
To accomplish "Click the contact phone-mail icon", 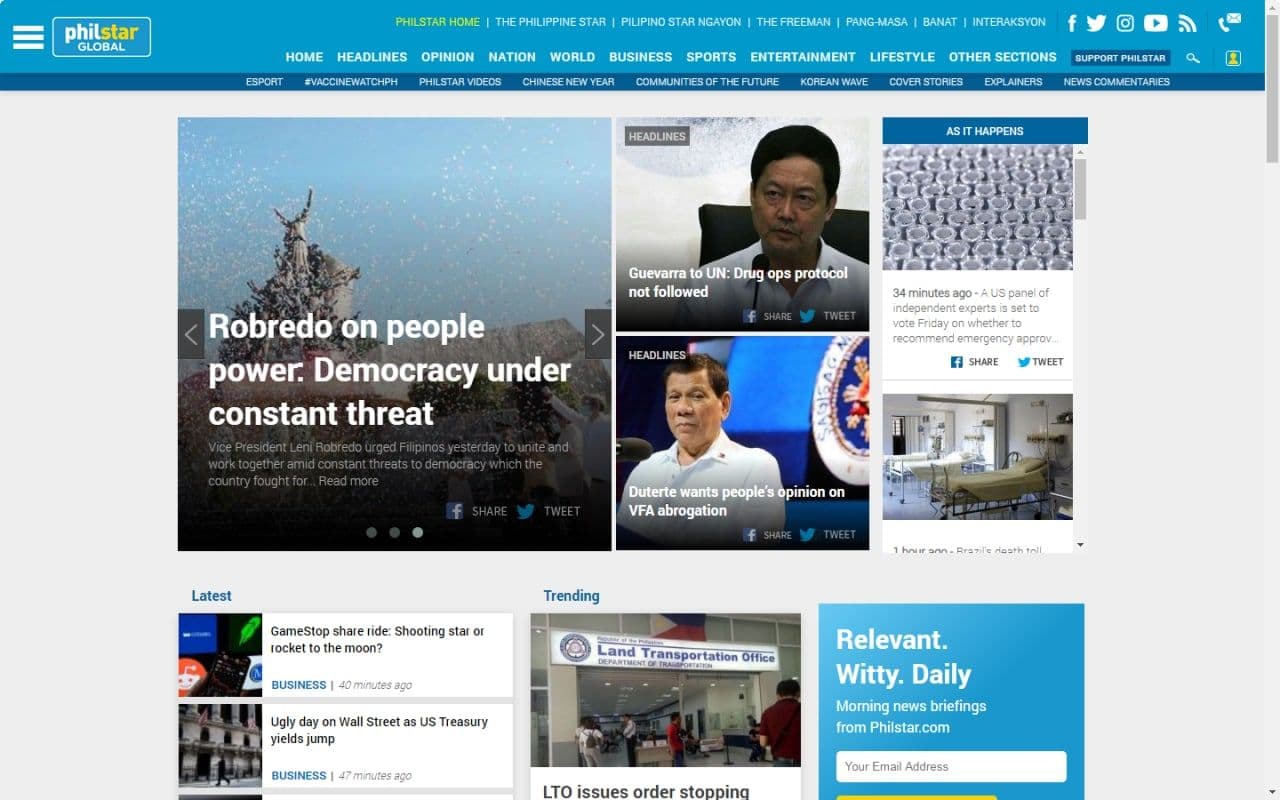I will pos(1229,22).
